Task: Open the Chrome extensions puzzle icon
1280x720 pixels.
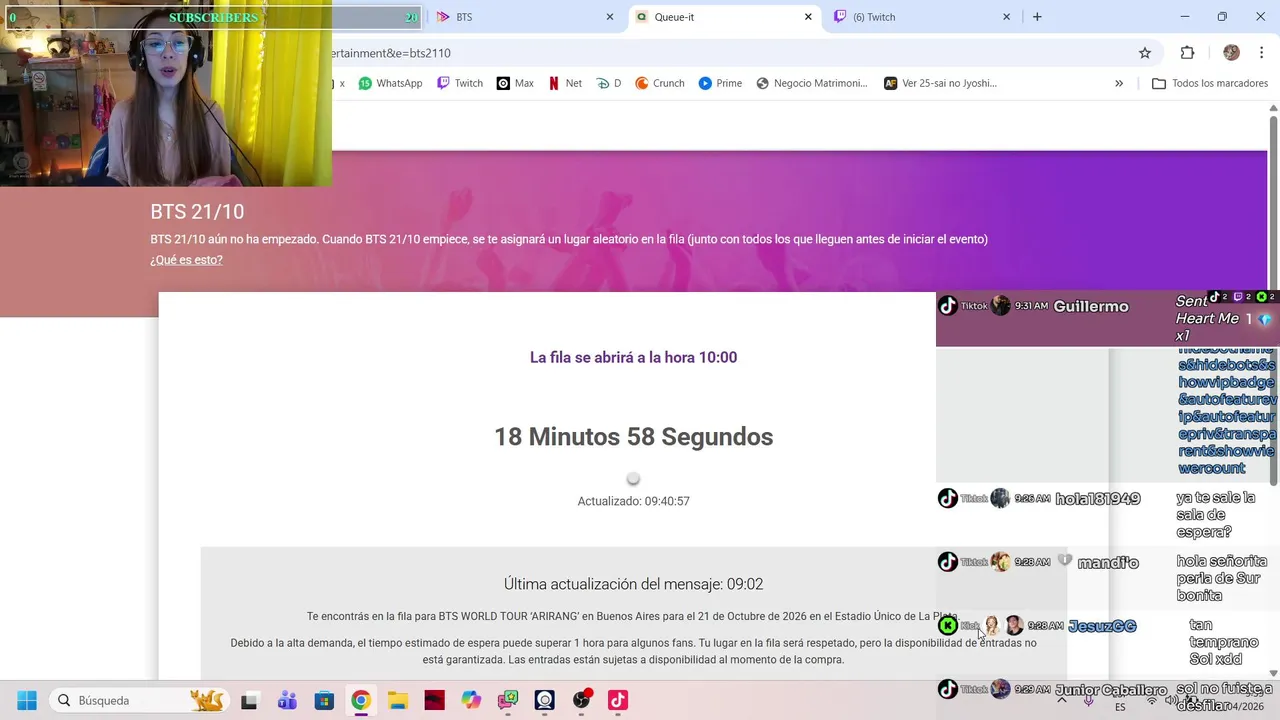Action: click(x=1187, y=53)
